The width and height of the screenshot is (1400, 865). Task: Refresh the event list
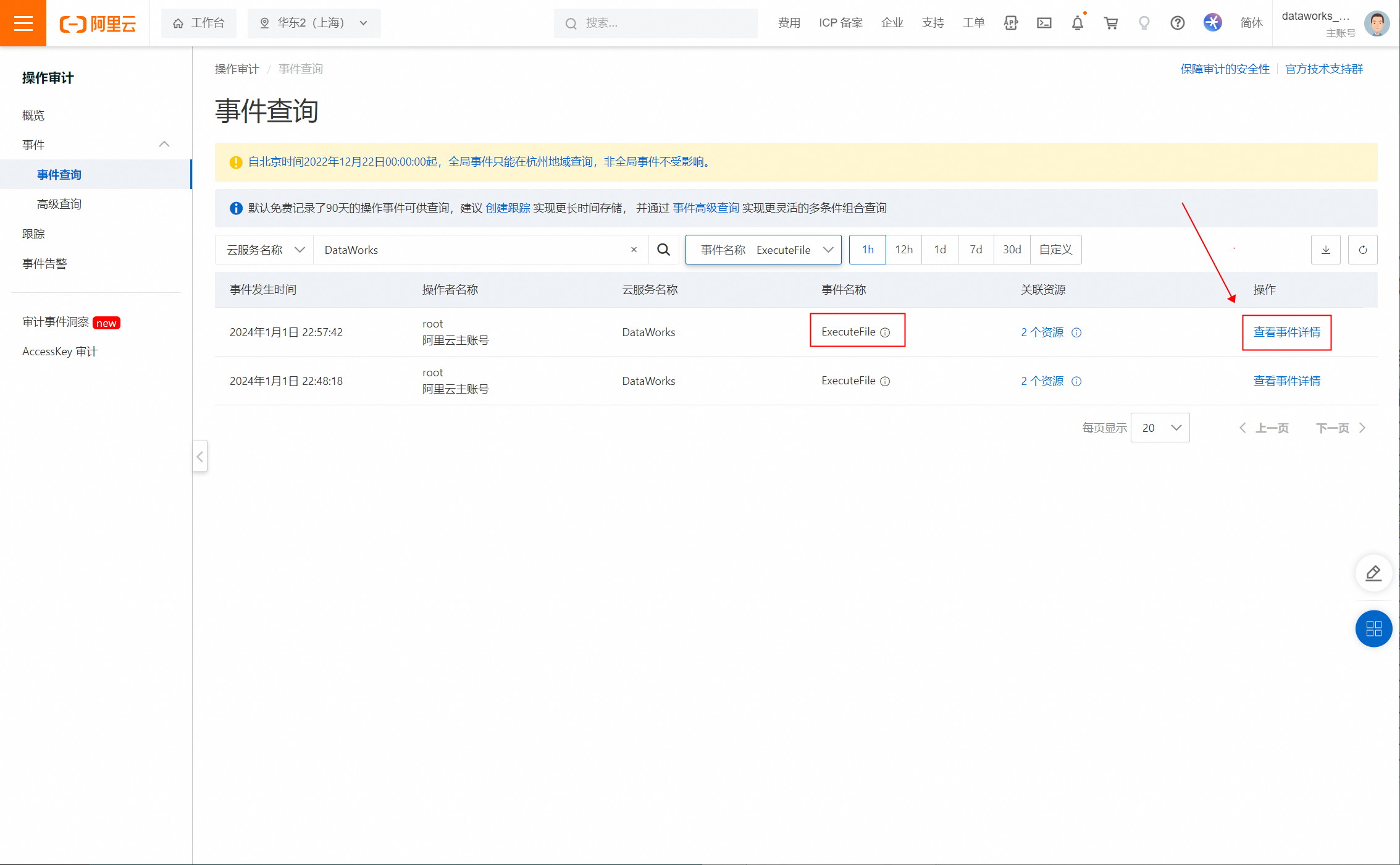pyautogui.click(x=1363, y=250)
